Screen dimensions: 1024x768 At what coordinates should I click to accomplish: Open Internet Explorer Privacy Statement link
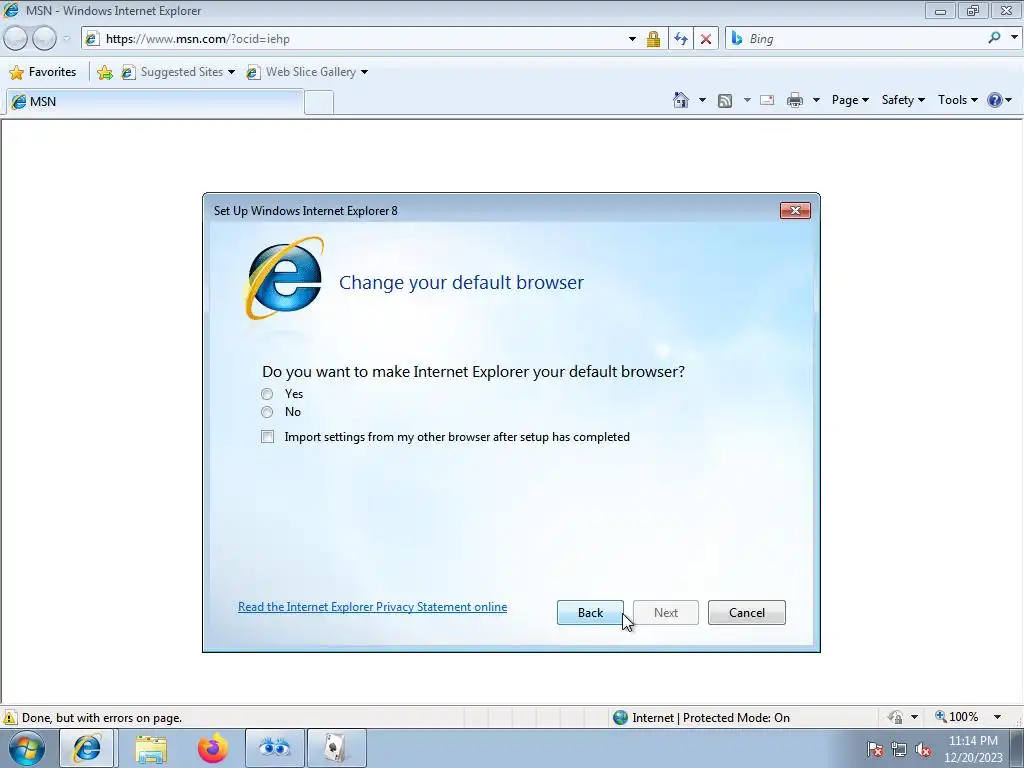coord(372,607)
